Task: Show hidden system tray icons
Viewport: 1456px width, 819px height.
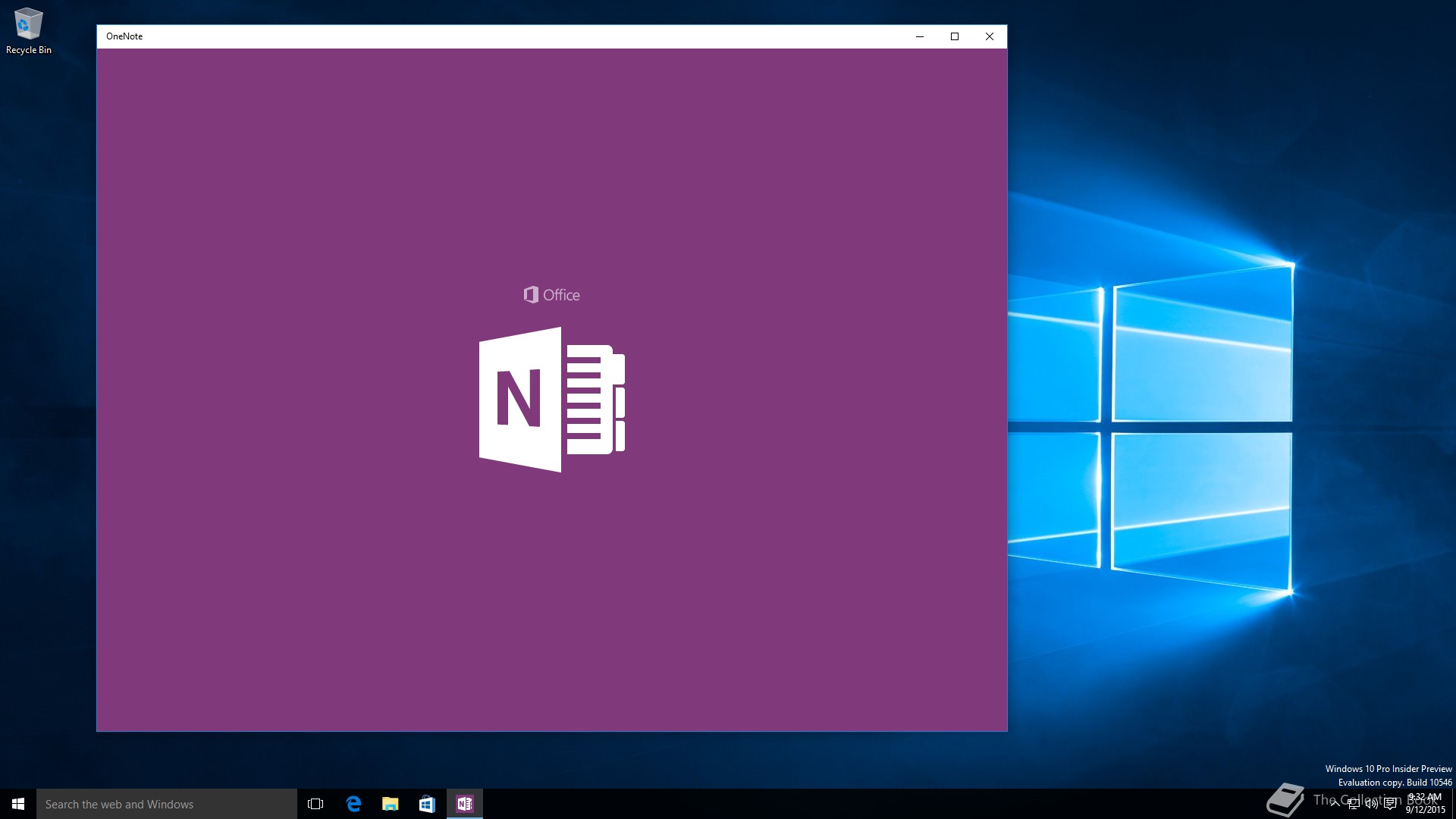Action: click(1335, 804)
